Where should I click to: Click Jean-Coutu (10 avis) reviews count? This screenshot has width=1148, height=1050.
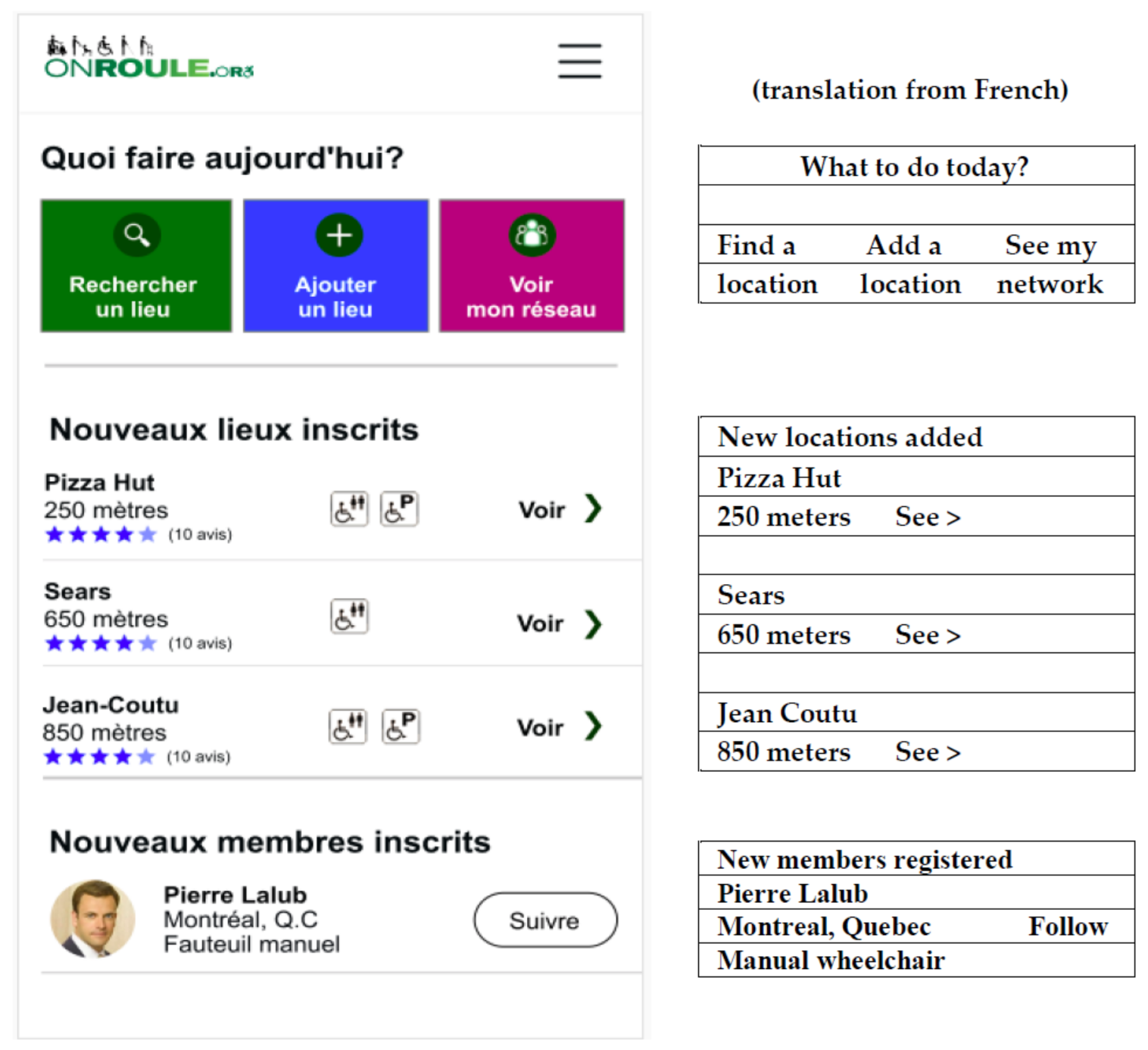[x=198, y=757]
